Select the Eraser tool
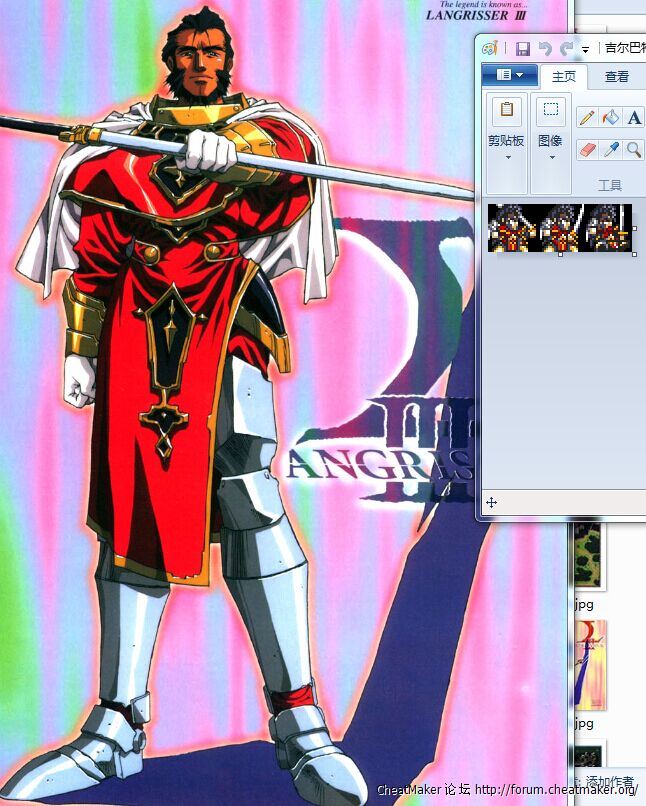The image size is (646, 806). 587,149
